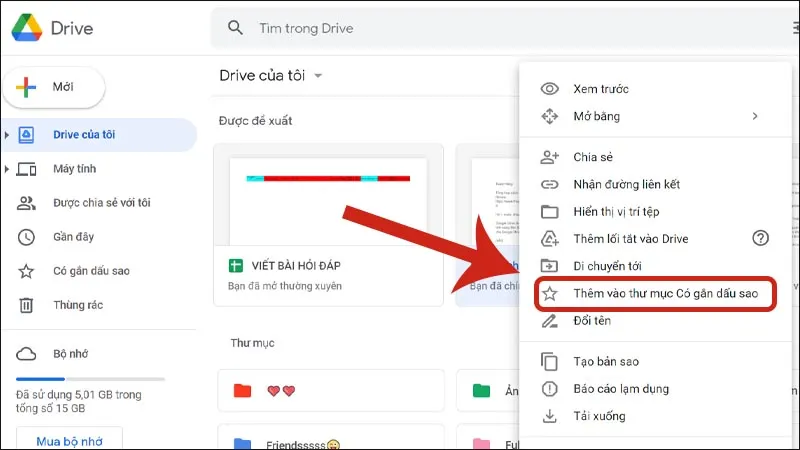Screen dimensions: 800x450
Task: Click the move-to folder arrow icon
Action: [x=549, y=266]
